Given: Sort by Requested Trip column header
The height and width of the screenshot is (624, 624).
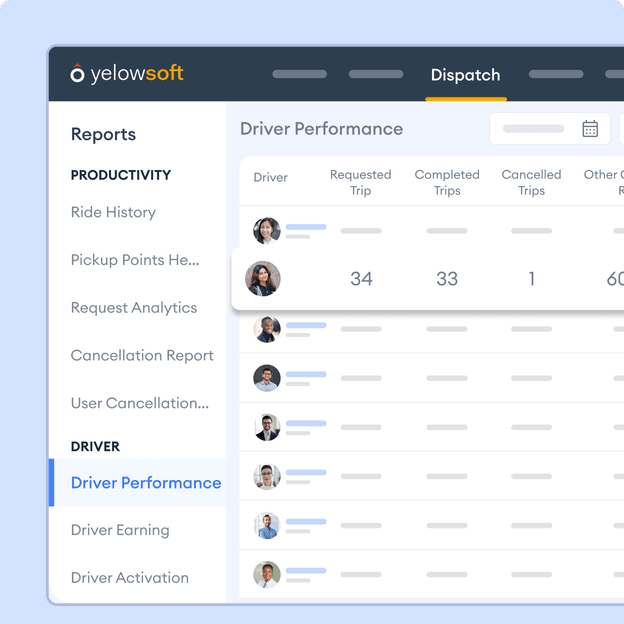Looking at the screenshot, I should click(x=361, y=182).
